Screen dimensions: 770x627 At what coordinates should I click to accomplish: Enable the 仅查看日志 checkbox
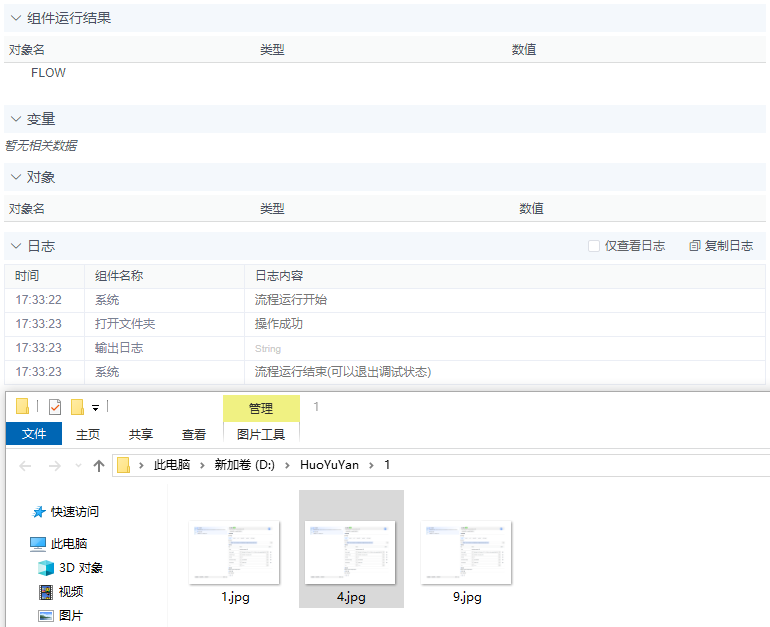click(x=594, y=245)
